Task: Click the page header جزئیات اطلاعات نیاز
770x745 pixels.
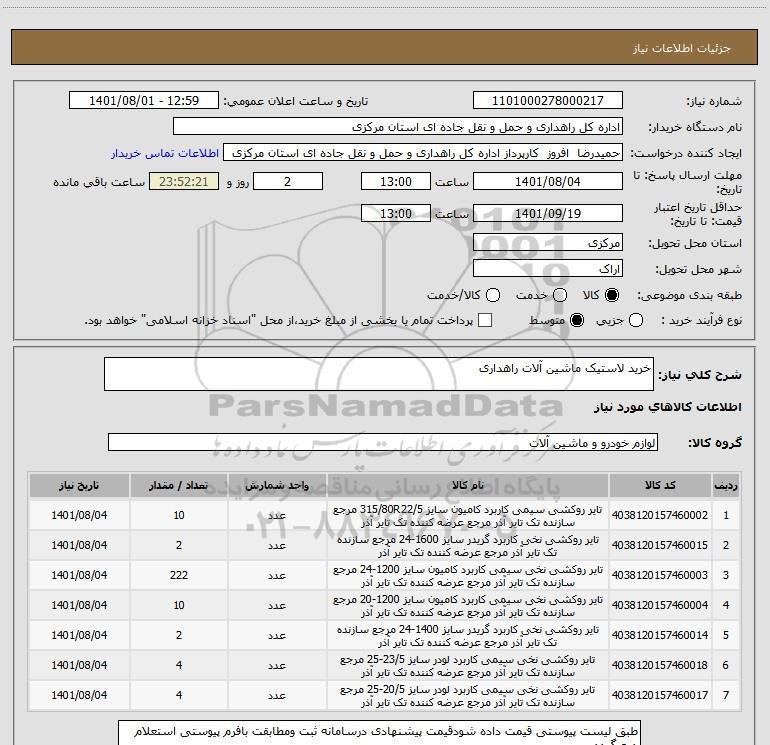Action: 682,48
